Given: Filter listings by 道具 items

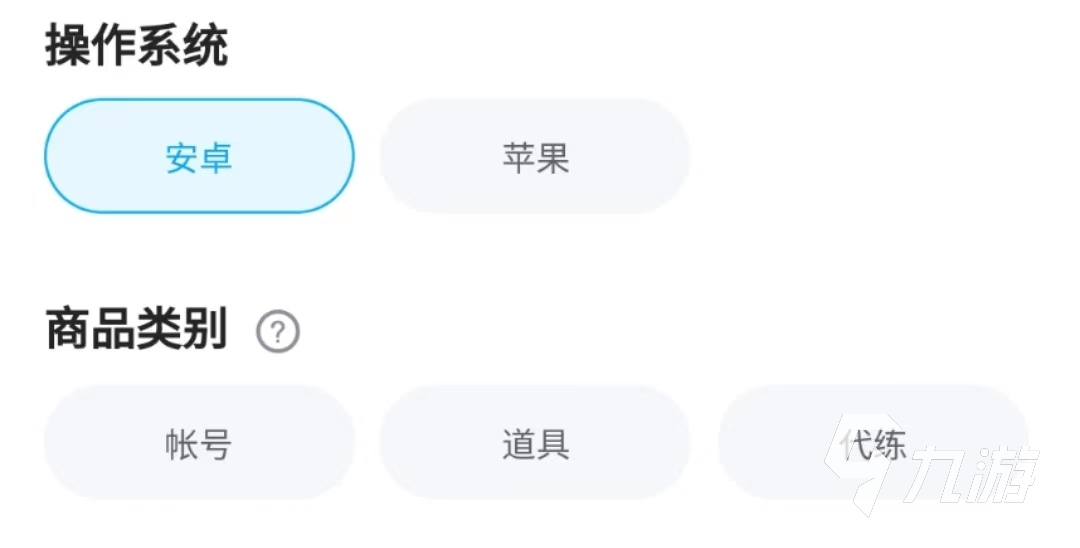Looking at the screenshot, I should tap(535, 443).
